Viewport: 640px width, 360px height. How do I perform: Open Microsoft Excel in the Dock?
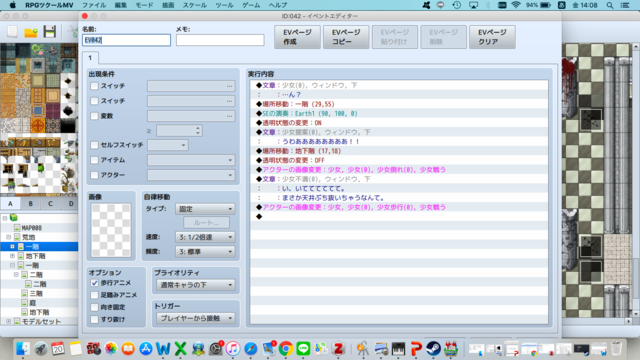click(180, 349)
